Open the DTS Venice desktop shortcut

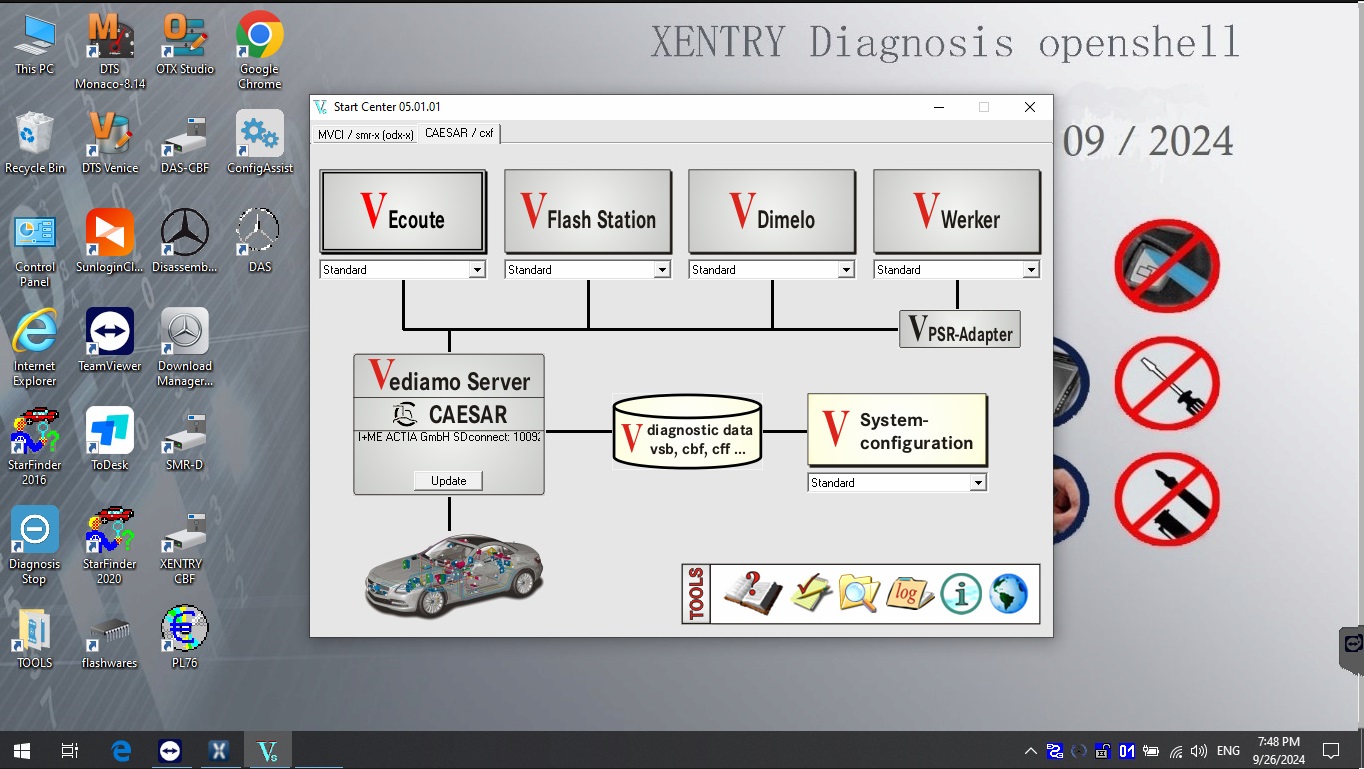tap(110, 143)
